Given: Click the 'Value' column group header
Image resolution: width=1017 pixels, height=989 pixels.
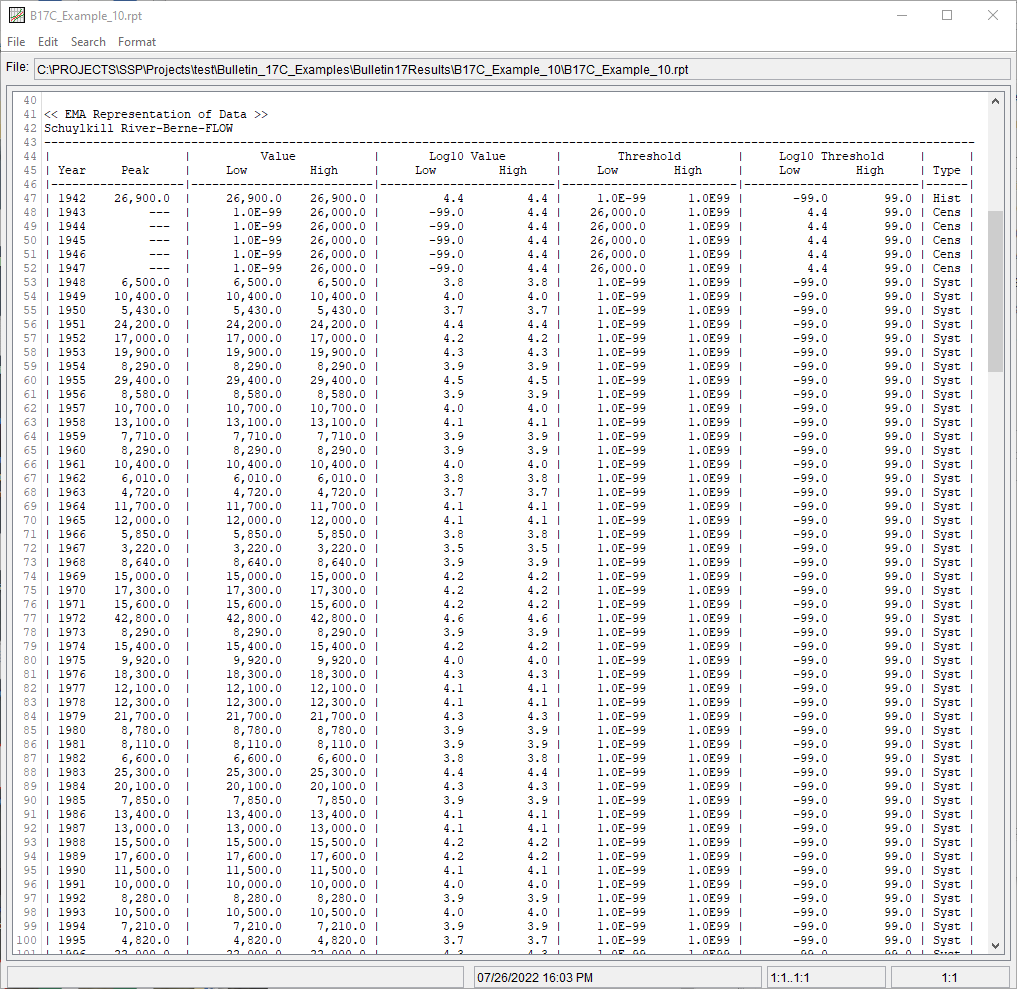Looking at the screenshot, I should point(278,156).
